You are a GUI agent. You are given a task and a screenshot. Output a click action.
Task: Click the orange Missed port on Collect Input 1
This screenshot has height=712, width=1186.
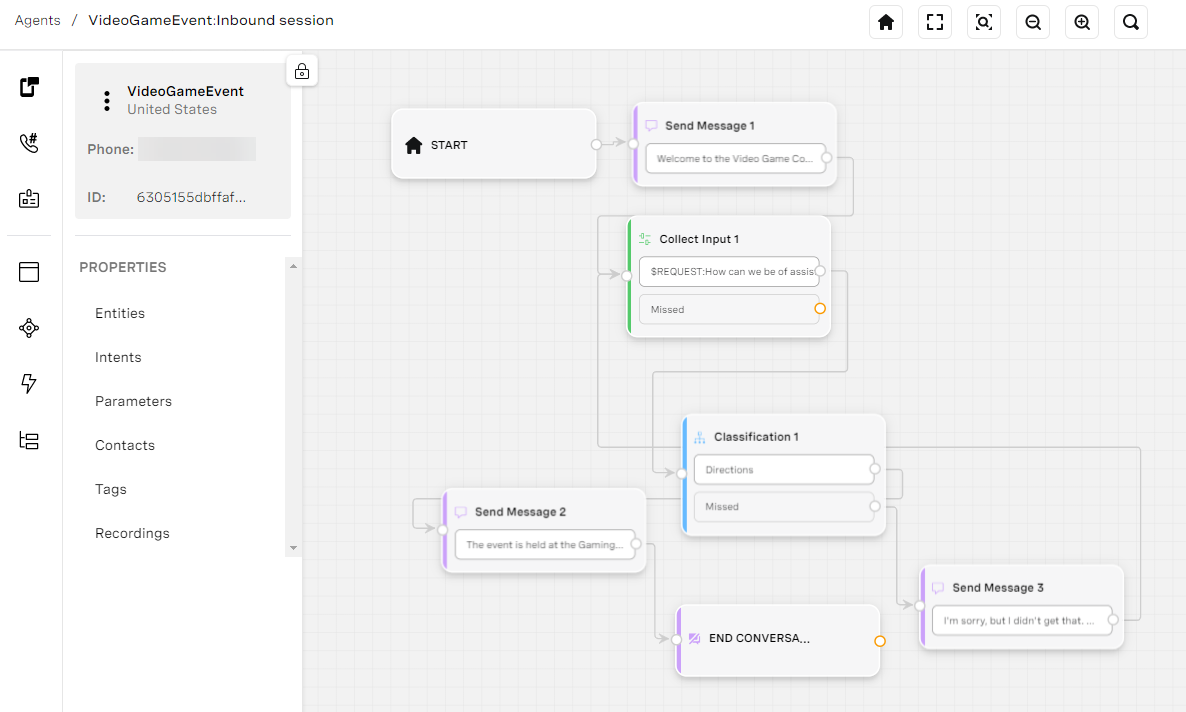[820, 309]
